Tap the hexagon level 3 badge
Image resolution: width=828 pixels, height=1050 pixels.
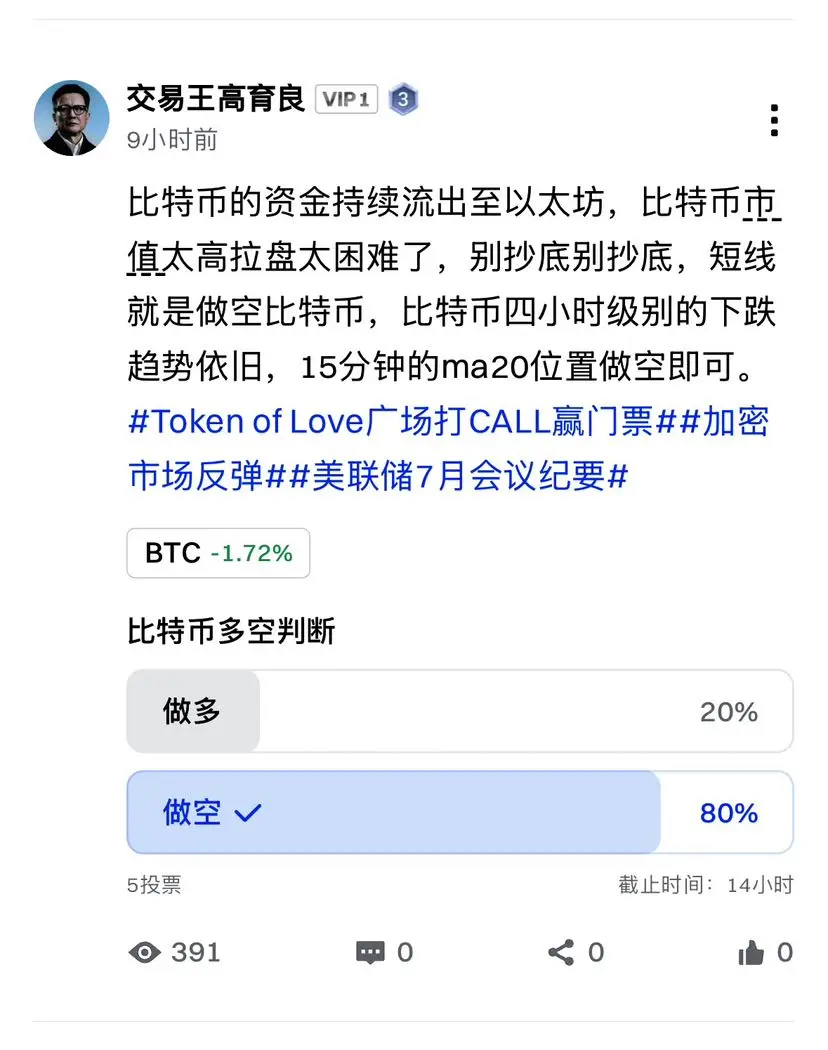click(x=403, y=99)
